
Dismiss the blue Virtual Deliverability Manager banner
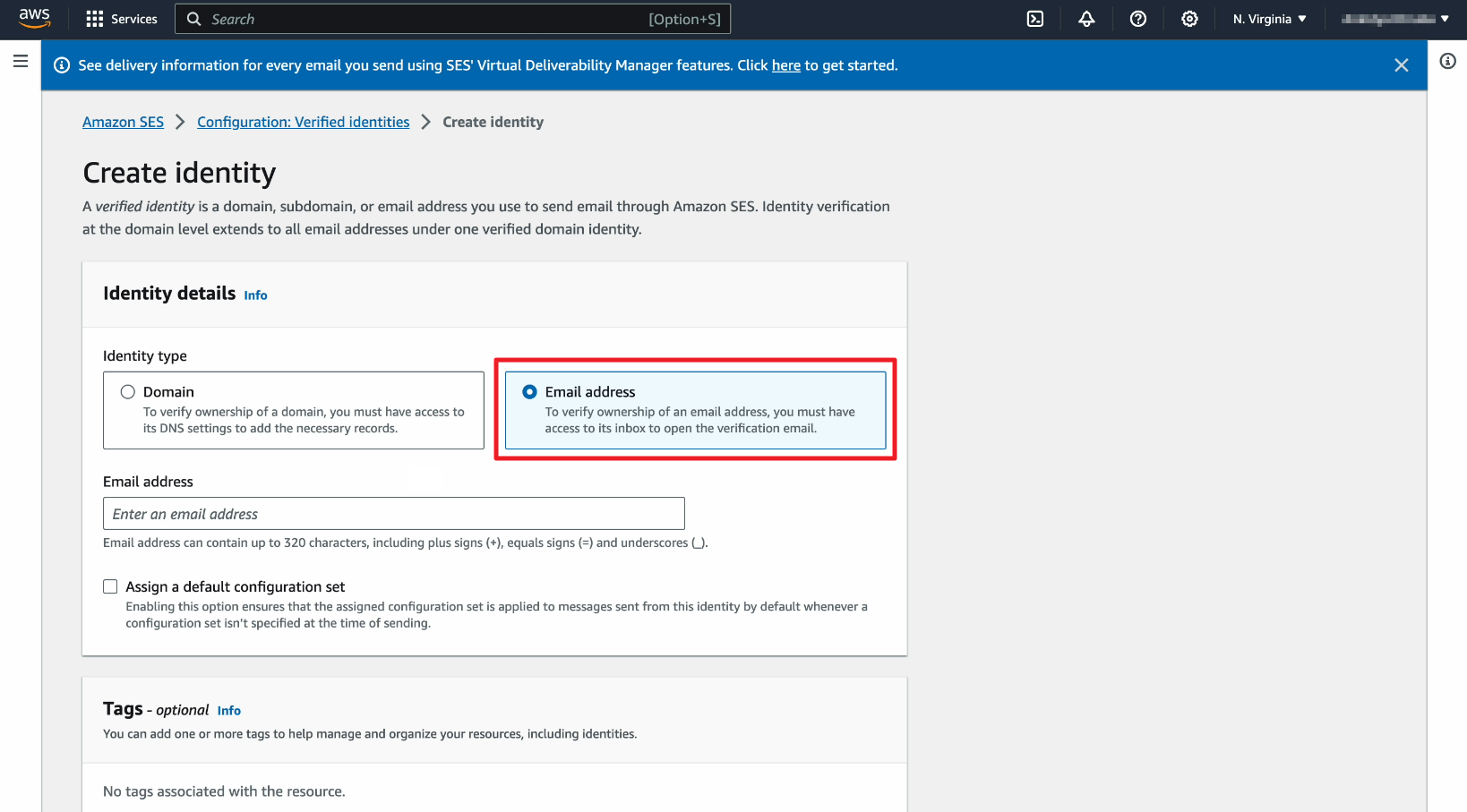[x=1401, y=65]
